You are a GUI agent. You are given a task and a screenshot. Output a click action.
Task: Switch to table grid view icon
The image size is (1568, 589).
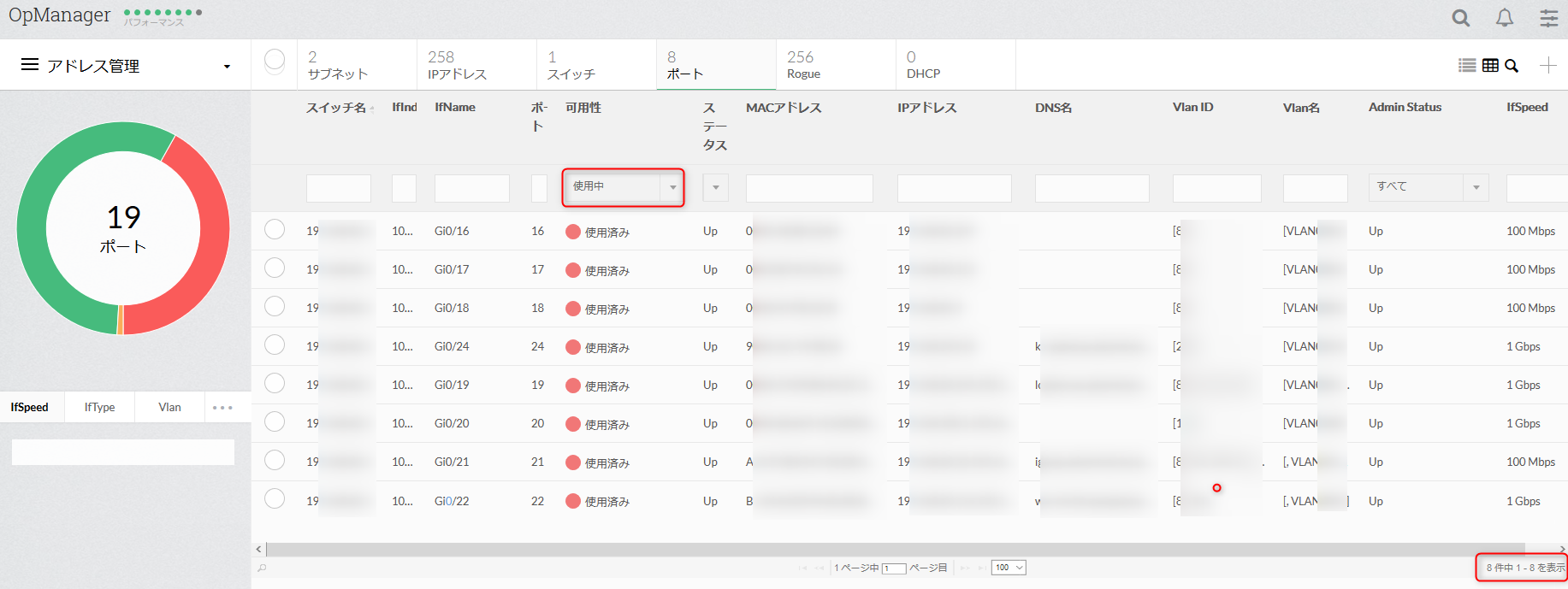(x=1490, y=66)
